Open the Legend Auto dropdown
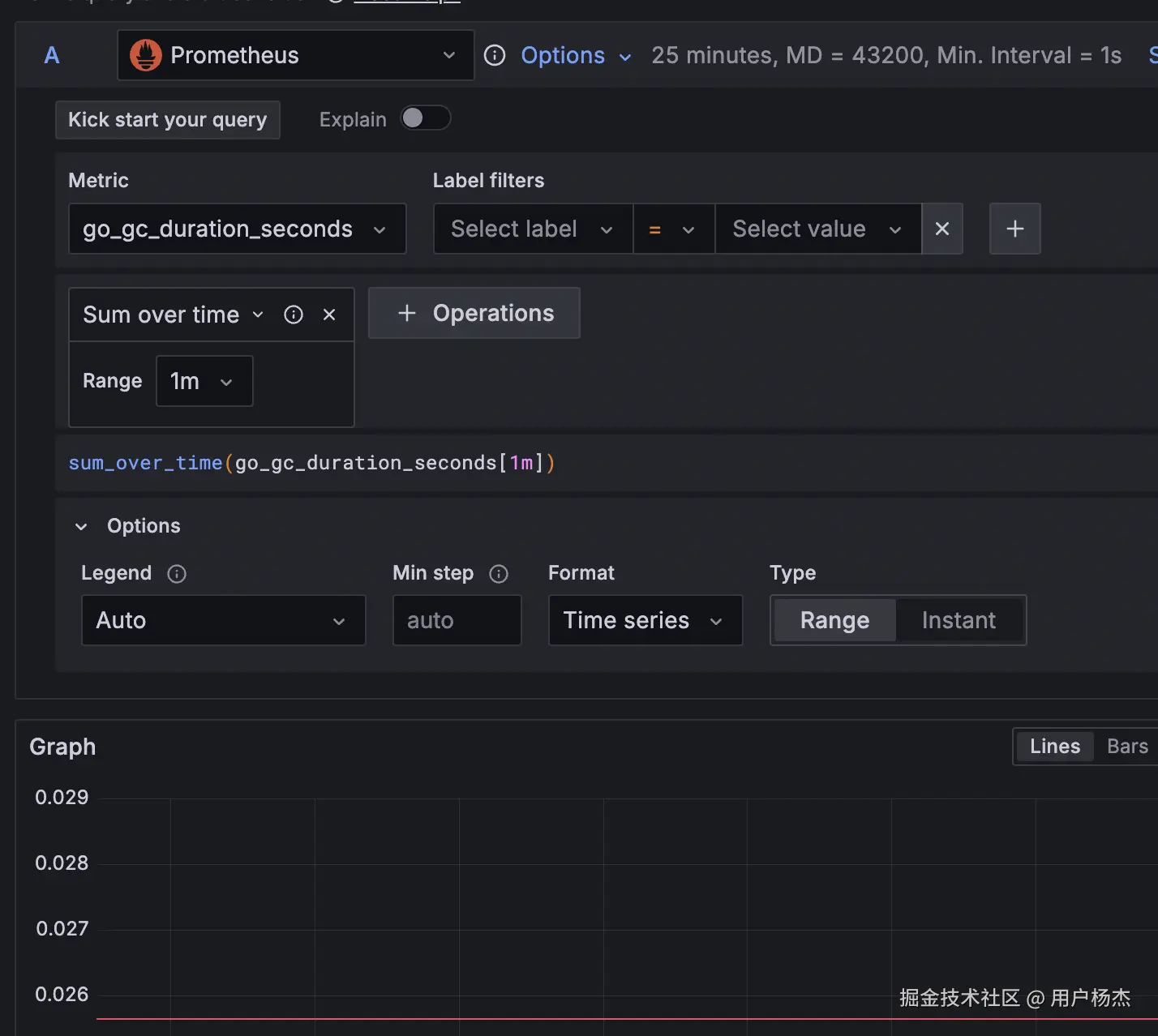This screenshot has height=1036, width=1158. pos(224,620)
